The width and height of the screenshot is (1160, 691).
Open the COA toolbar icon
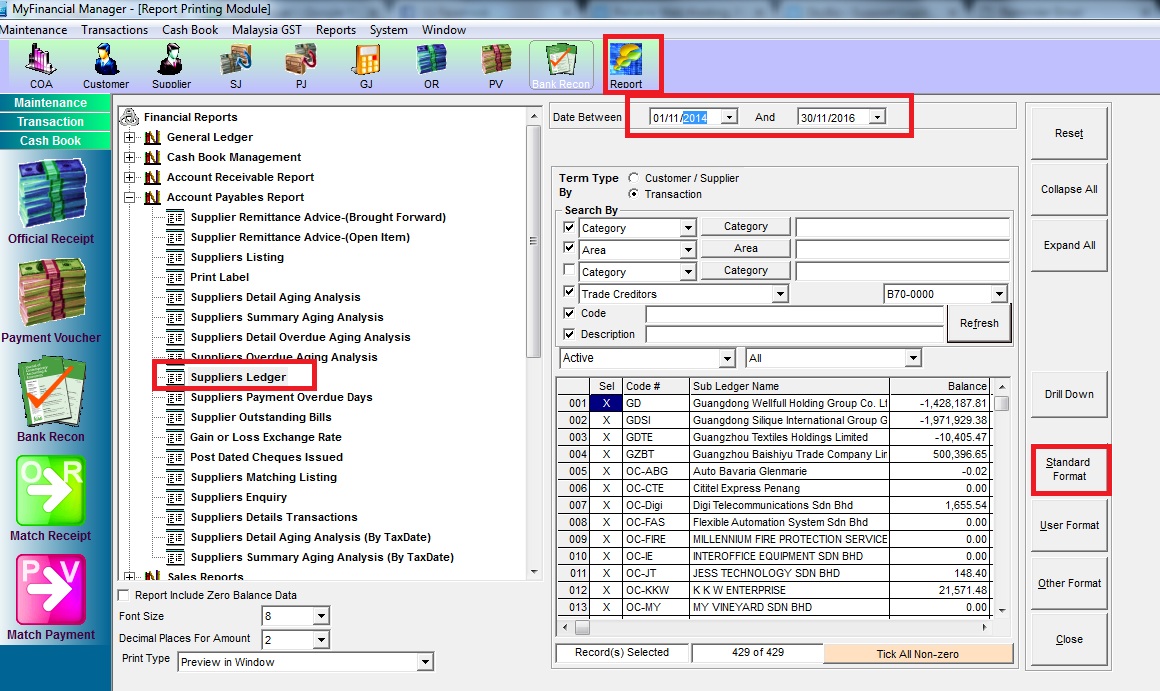pos(41,65)
